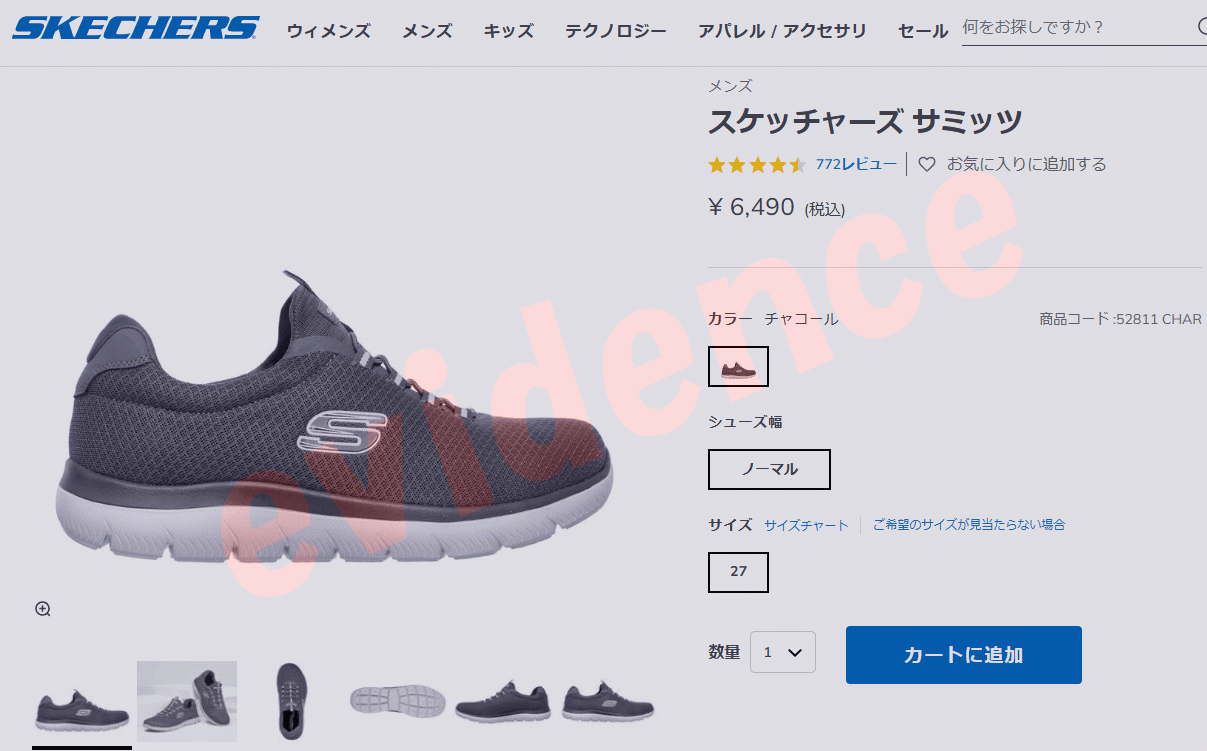Open the メンズ menu
This screenshot has height=751, width=1207.
[427, 31]
